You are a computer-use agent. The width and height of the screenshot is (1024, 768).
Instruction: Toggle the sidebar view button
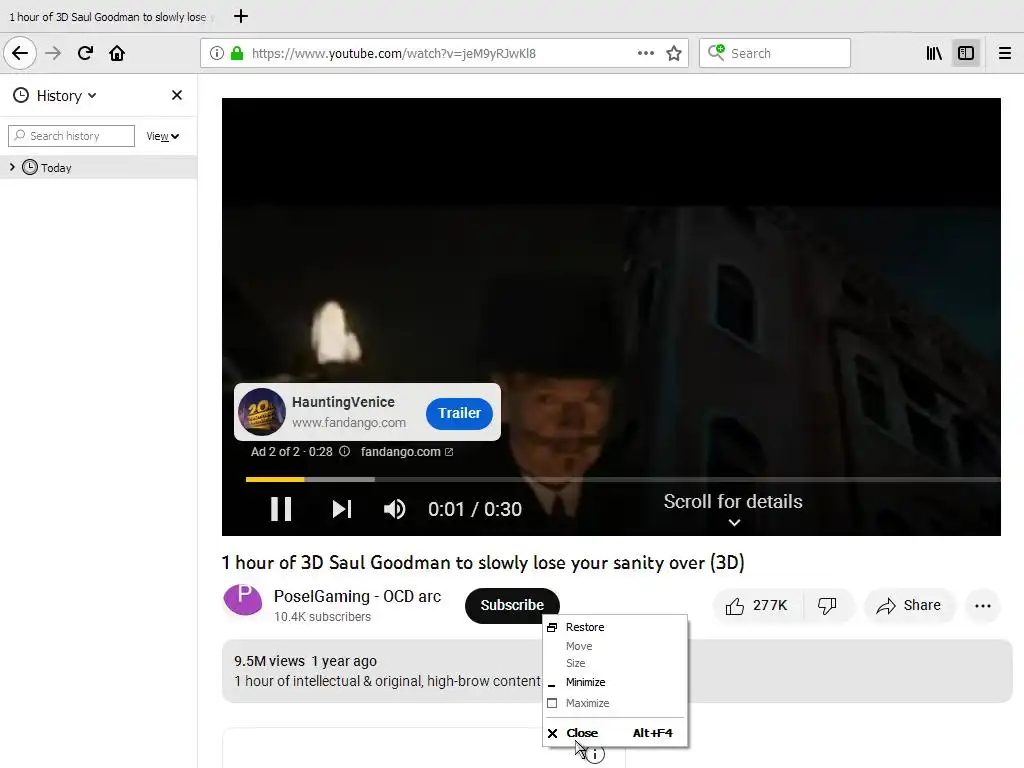[x=966, y=53]
